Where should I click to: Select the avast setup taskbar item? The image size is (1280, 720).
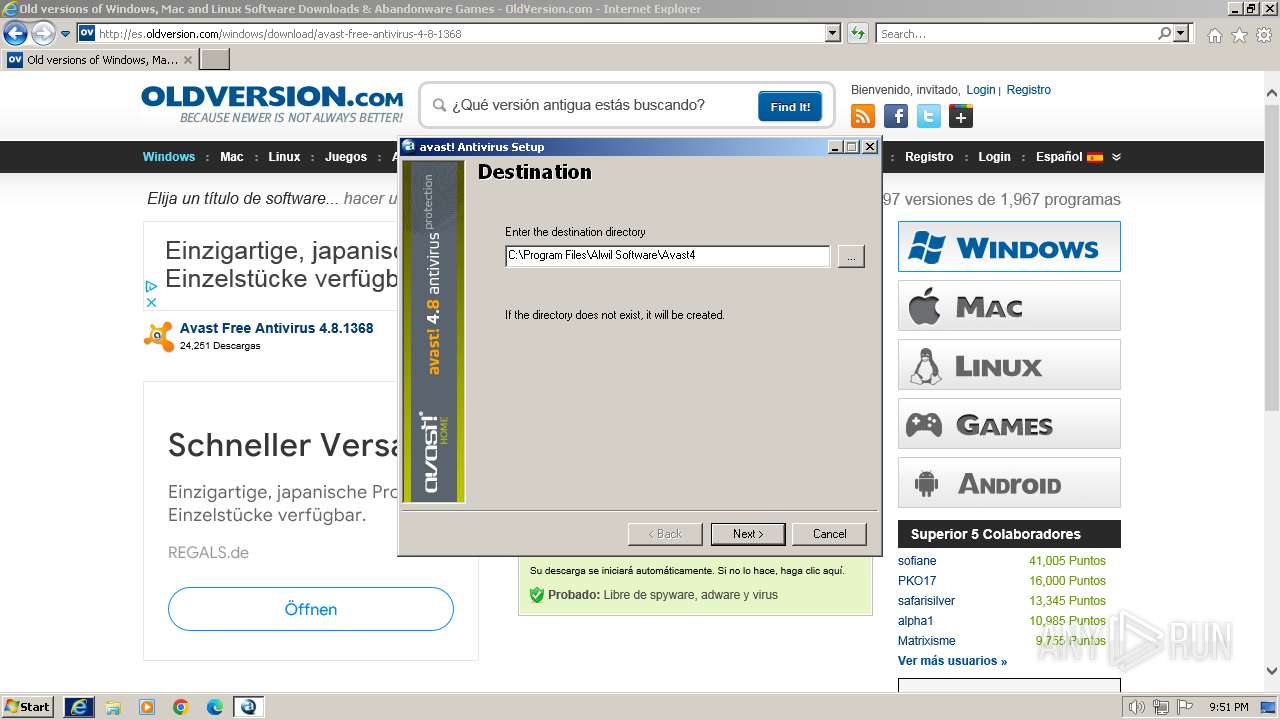248,707
